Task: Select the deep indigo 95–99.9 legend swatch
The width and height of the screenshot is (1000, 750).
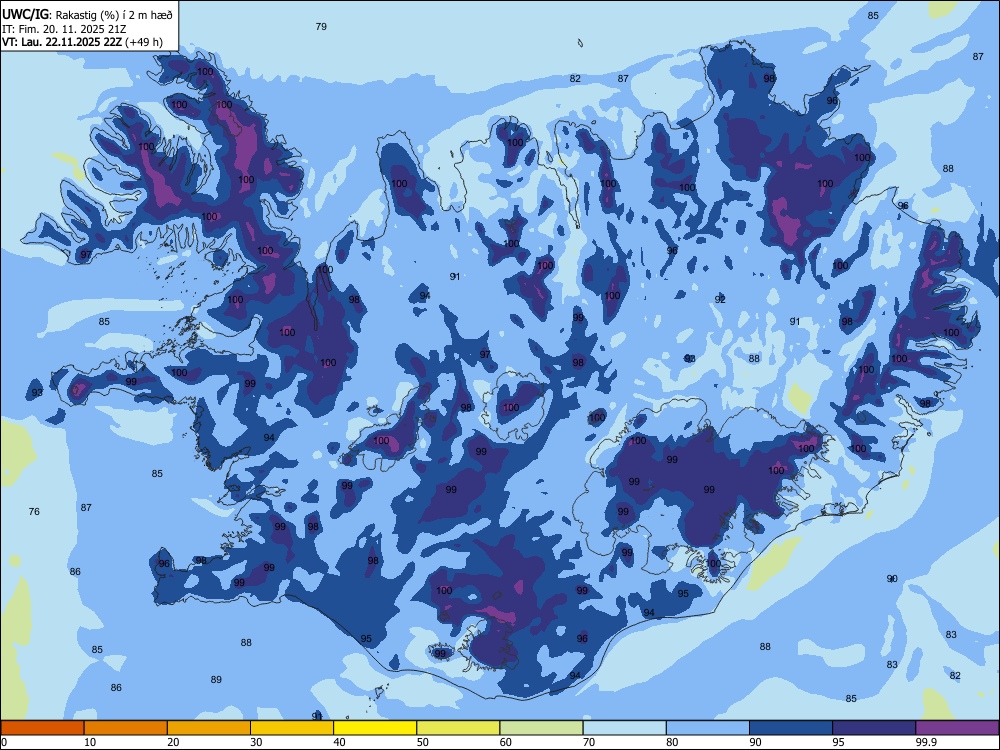Action: coord(874,728)
